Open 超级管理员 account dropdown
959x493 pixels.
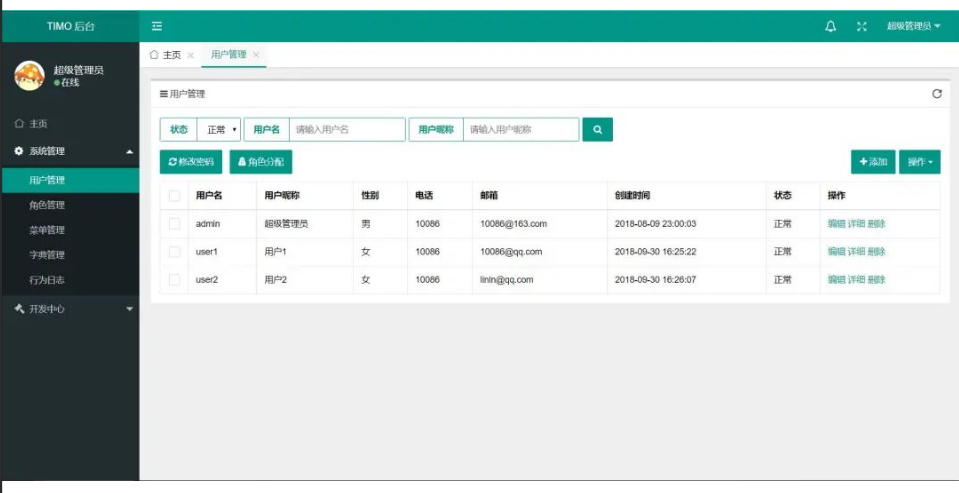(914, 26)
